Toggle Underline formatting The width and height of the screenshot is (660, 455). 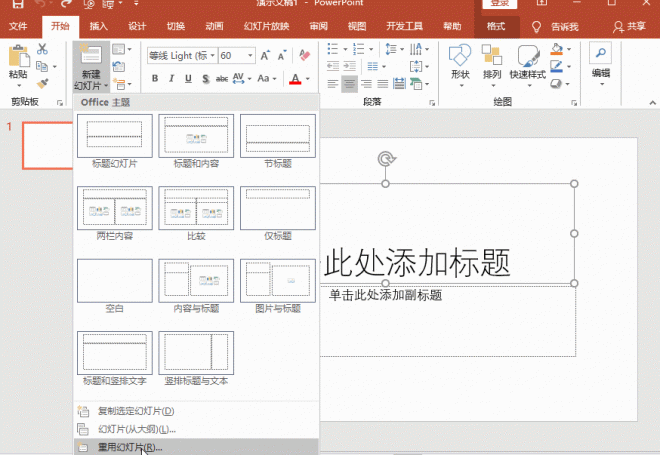point(188,79)
